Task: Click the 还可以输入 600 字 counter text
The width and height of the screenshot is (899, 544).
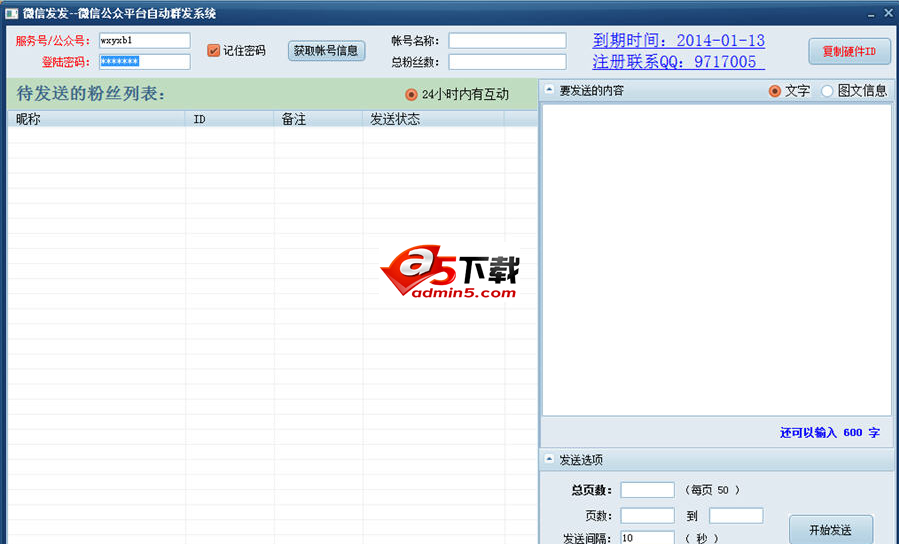Action: [830, 433]
